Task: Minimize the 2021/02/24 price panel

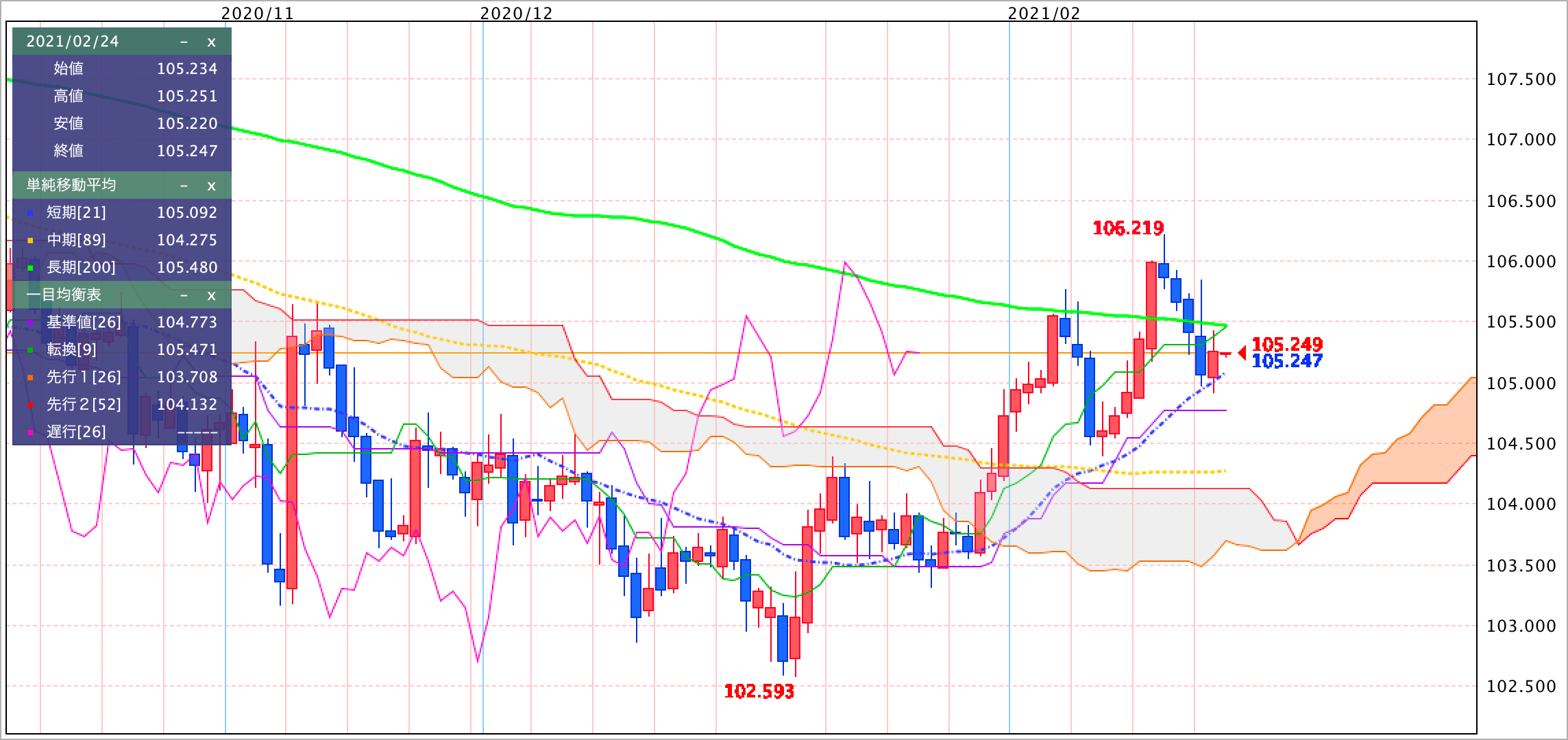Action: click(x=184, y=42)
